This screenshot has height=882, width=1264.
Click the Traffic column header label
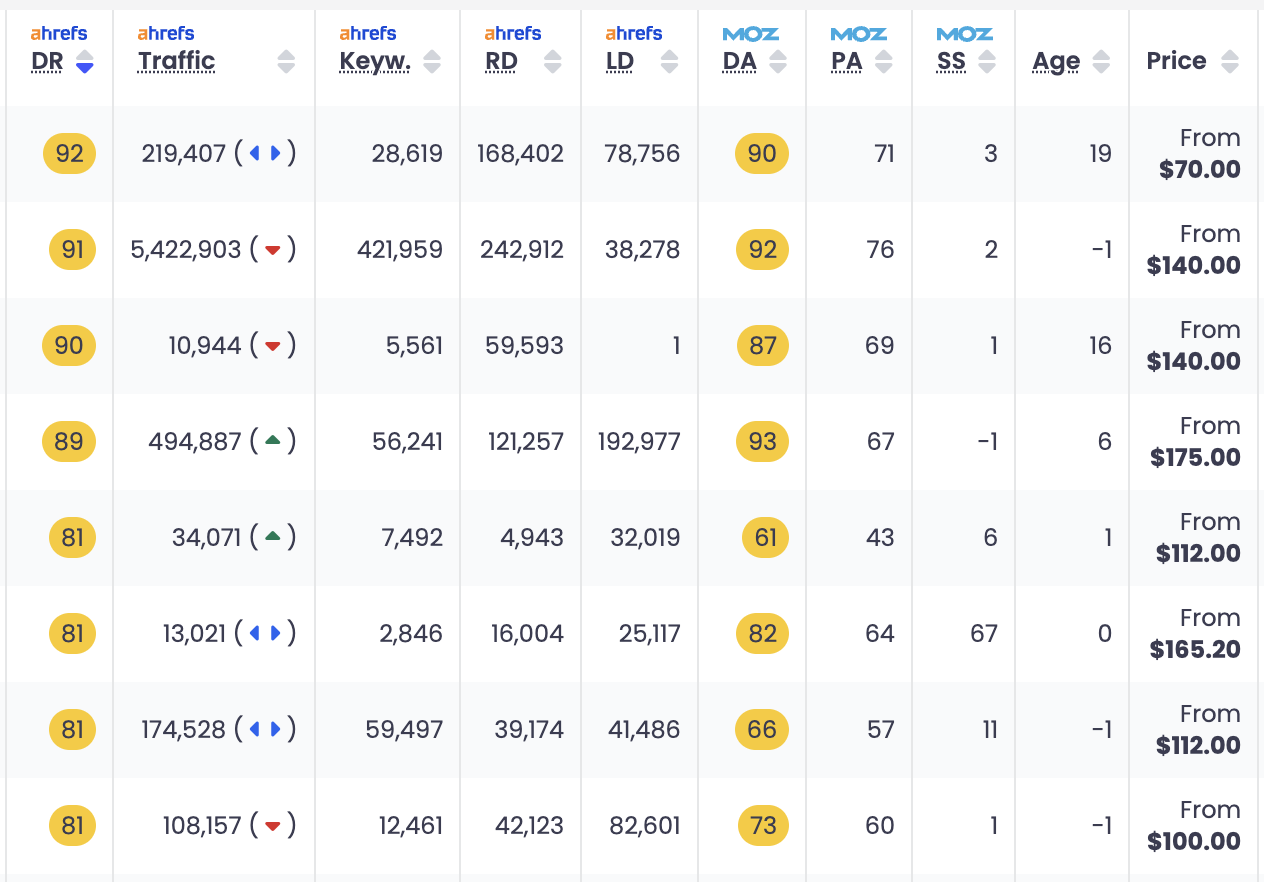(x=177, y=61)
